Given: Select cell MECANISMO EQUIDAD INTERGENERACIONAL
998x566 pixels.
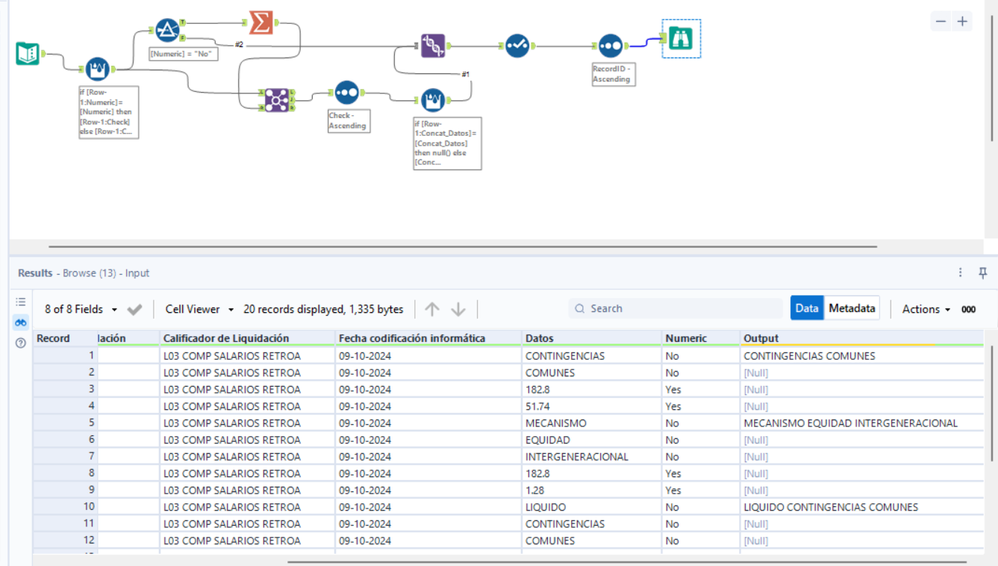Looking at the screenshot, I should click(862, 423).
